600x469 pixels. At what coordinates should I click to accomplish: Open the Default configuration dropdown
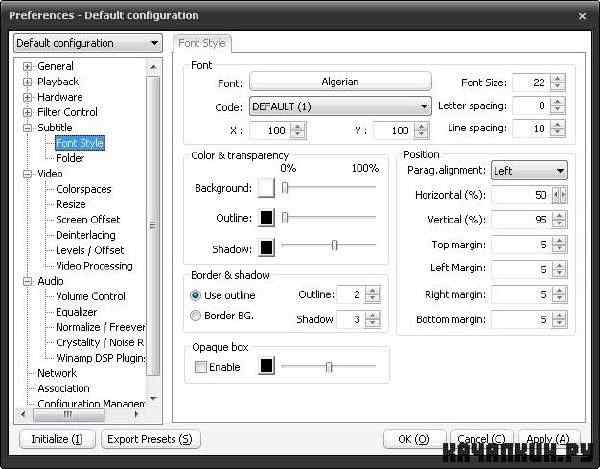coord(88,43)
